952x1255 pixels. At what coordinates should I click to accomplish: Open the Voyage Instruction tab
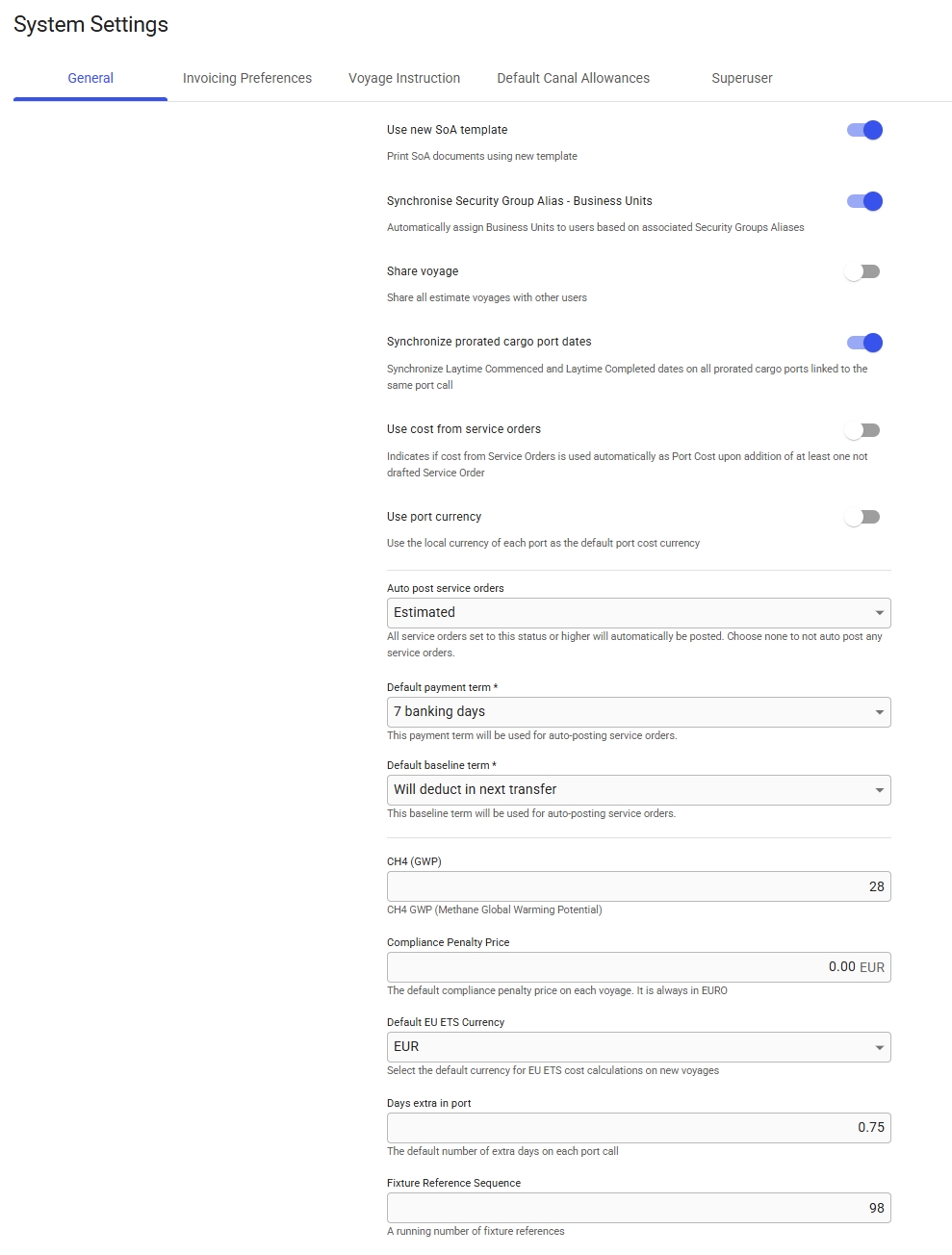click(x=404, y=78)
